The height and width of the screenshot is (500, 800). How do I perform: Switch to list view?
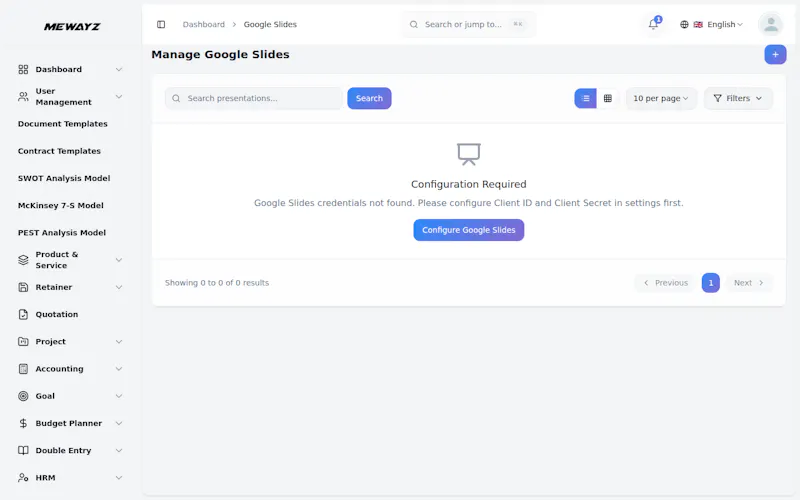point(585,98)
